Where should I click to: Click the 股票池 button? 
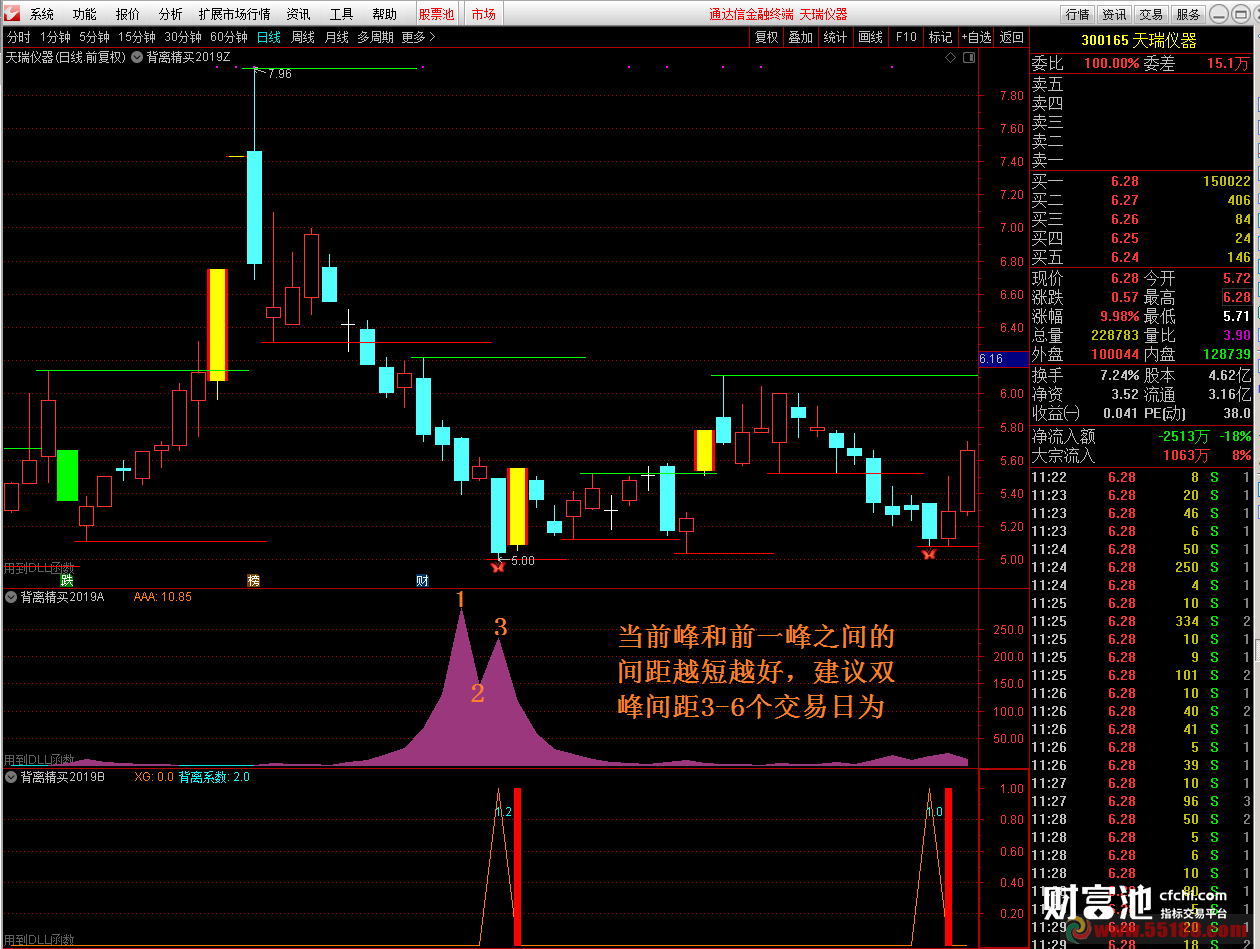(436, 14)
